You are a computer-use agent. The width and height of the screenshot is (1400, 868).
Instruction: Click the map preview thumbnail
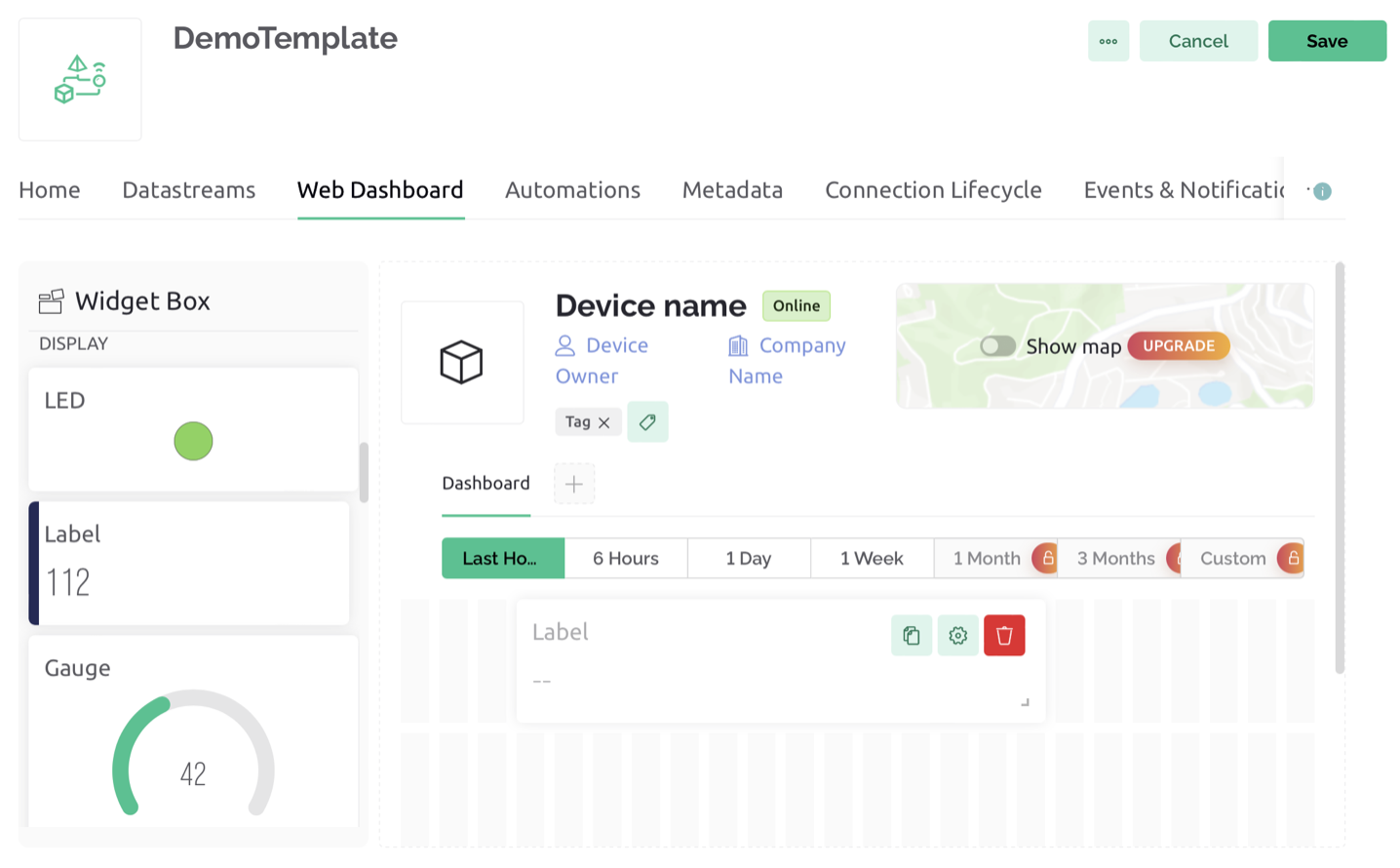tap(1105, 346)
